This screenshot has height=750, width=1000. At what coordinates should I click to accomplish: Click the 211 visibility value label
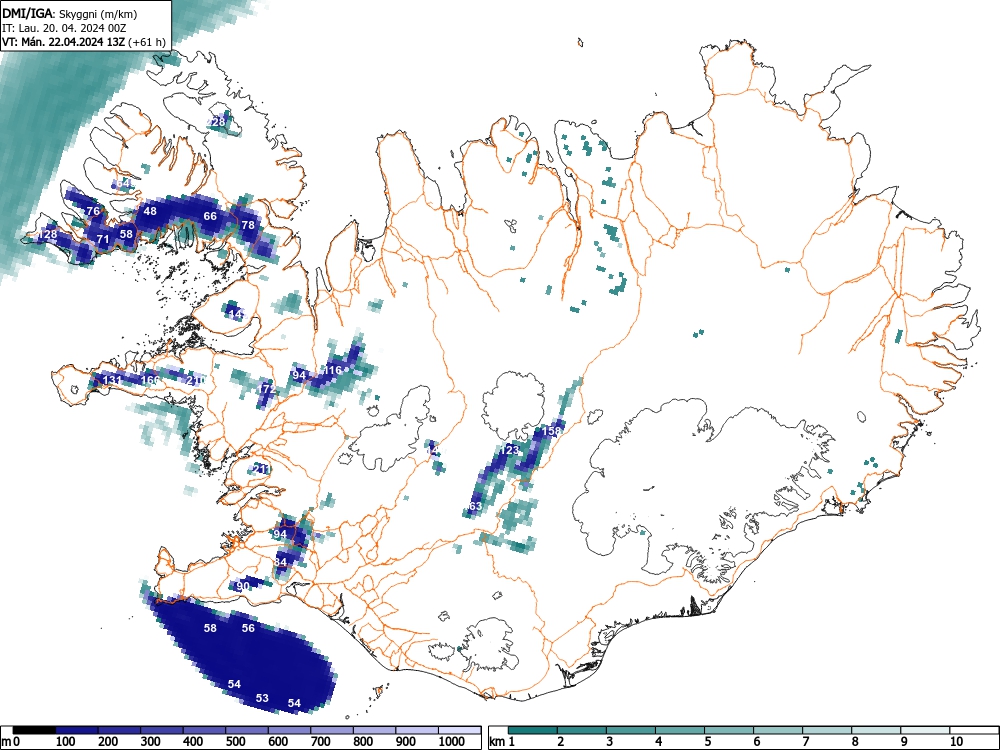click(261, 469)
